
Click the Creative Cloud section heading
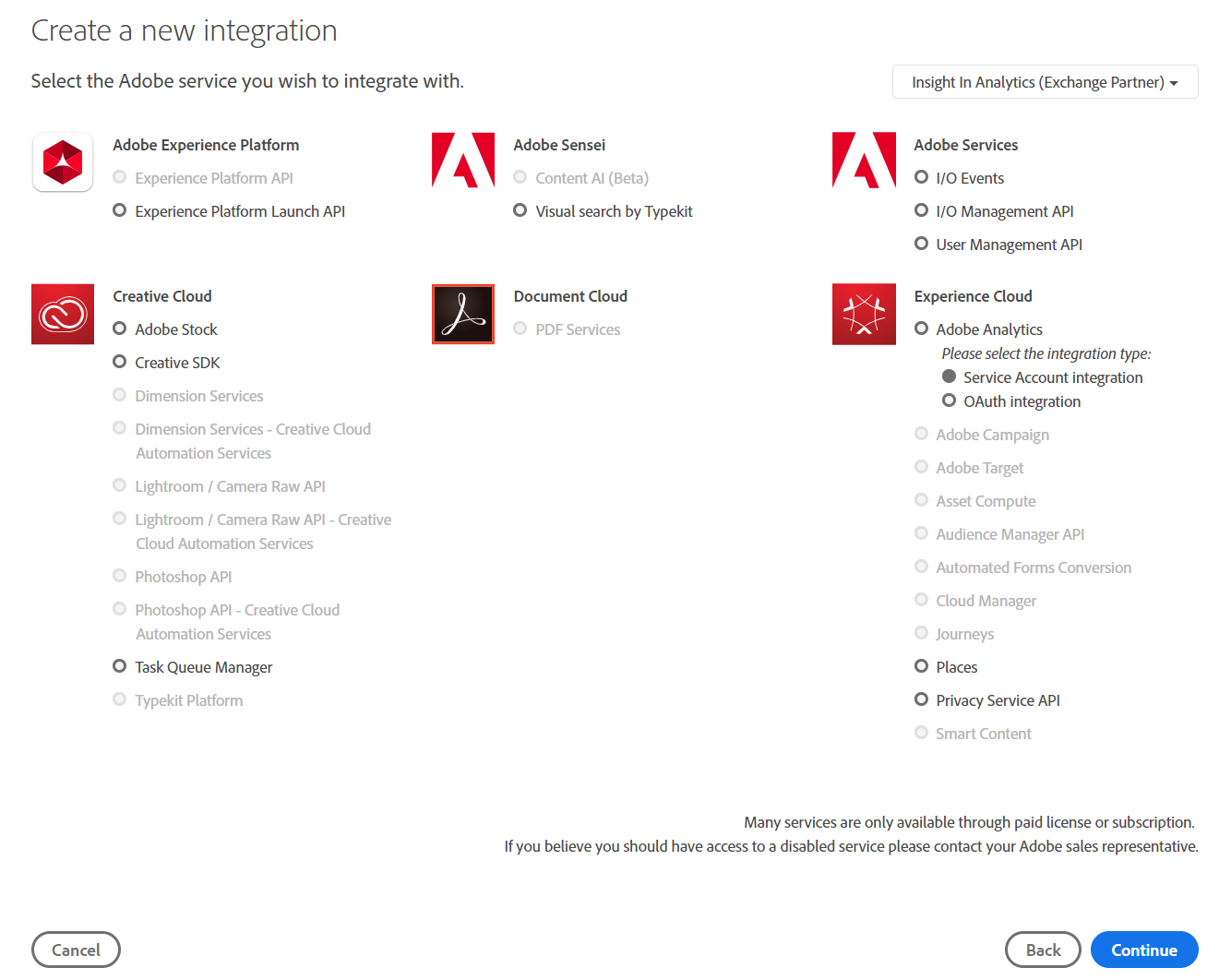click(x=162, y=296)
